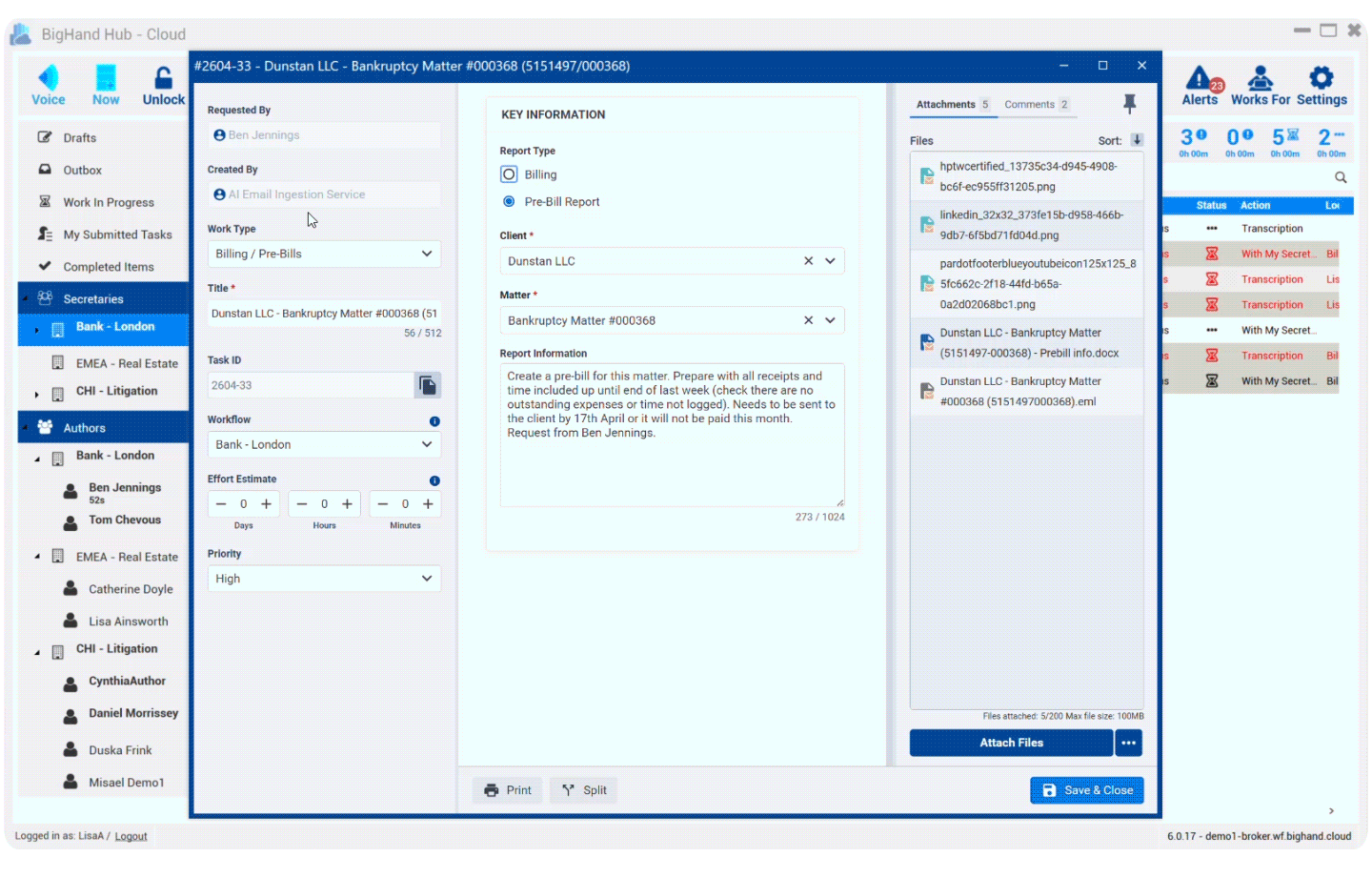Open the Outbox folder
Screen dimensions: 1372x877
82,171
